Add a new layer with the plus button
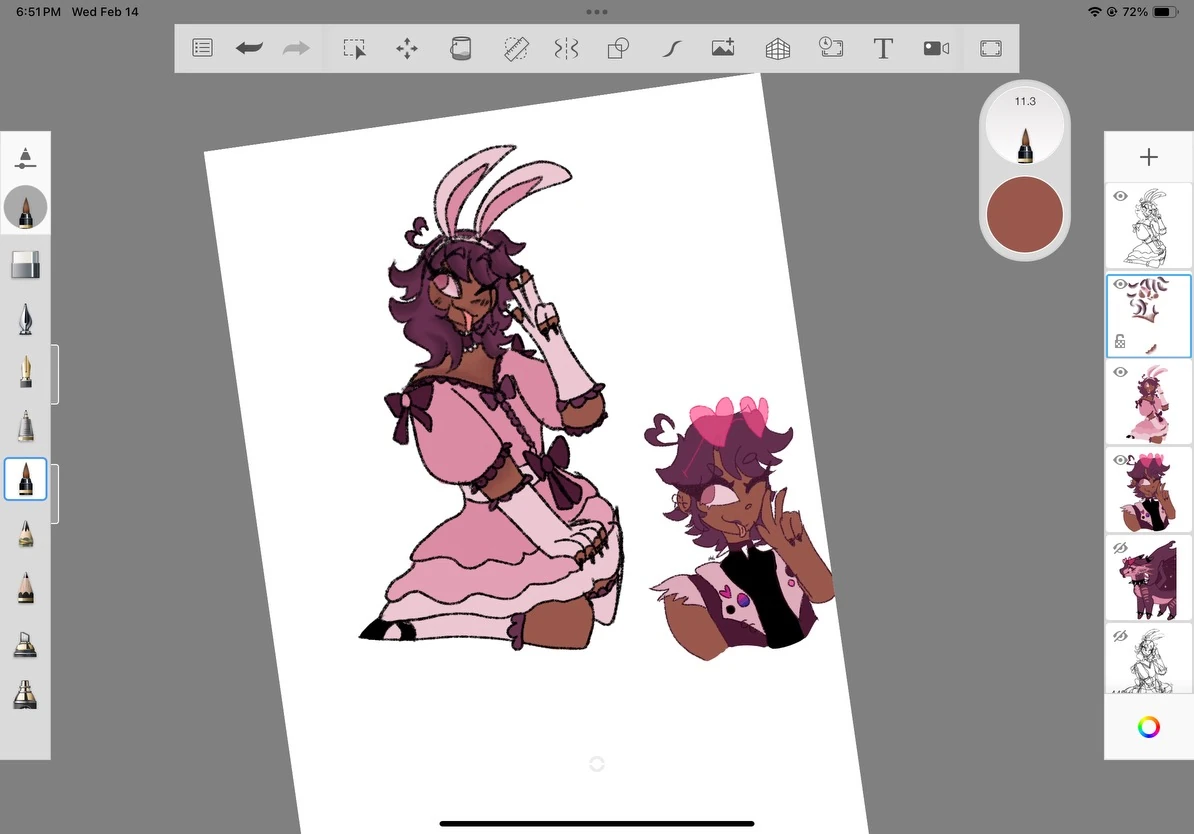 point(1148,156)
